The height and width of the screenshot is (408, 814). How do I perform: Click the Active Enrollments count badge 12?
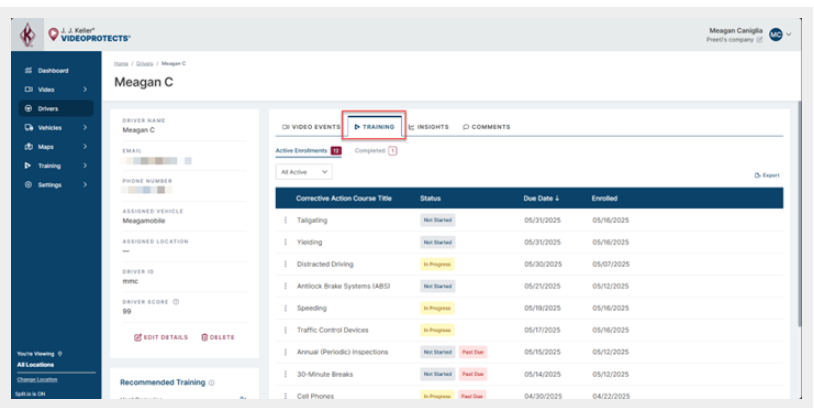[336, 151]
